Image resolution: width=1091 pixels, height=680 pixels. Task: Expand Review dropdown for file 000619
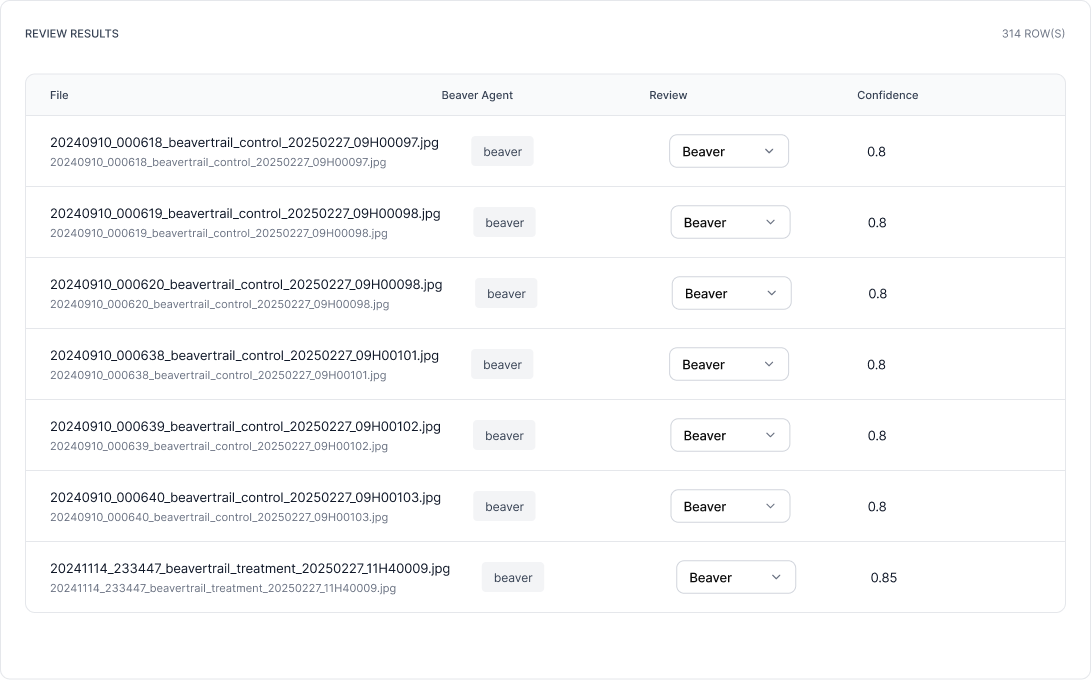point(730,223)
